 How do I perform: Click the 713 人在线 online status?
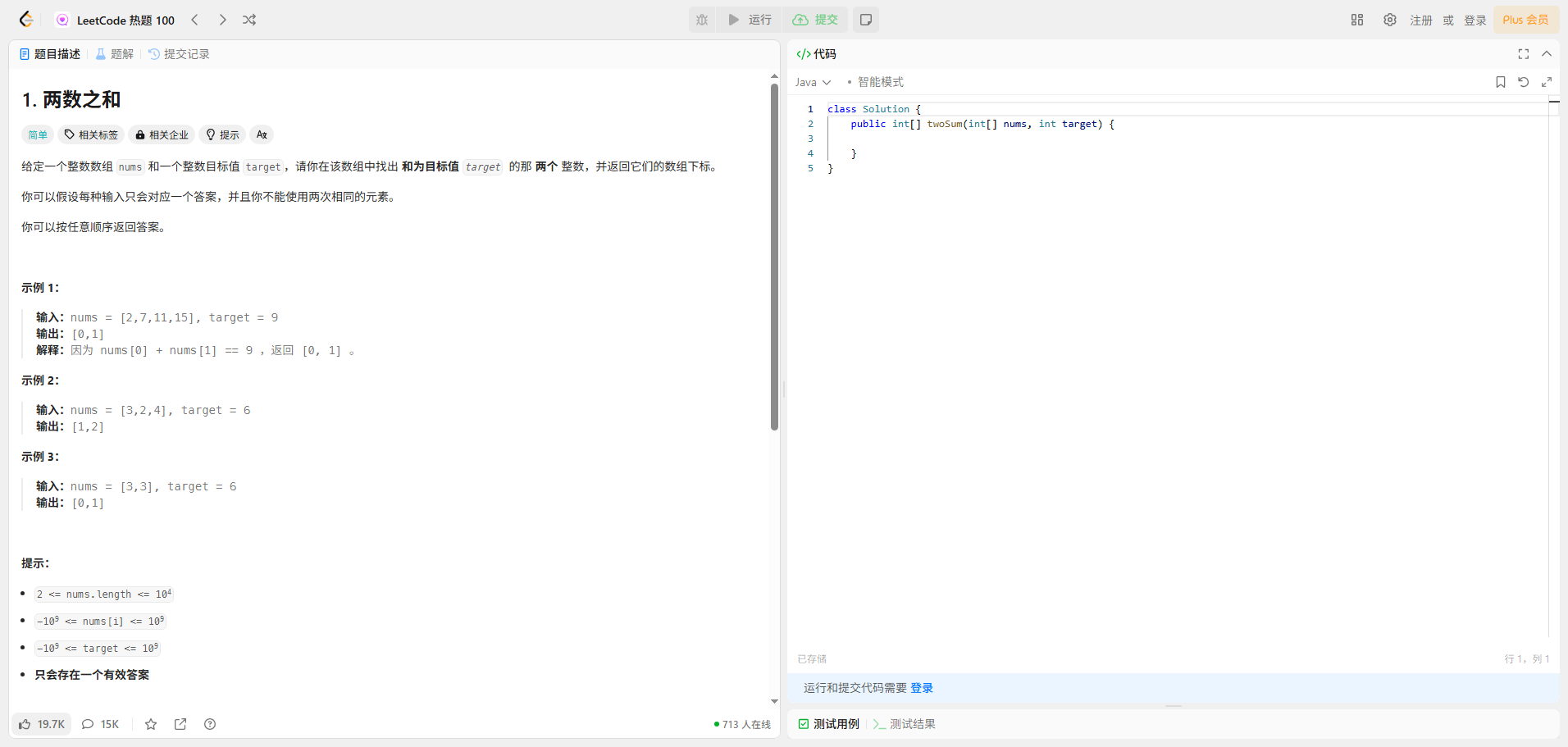click(x=742, y=725)
